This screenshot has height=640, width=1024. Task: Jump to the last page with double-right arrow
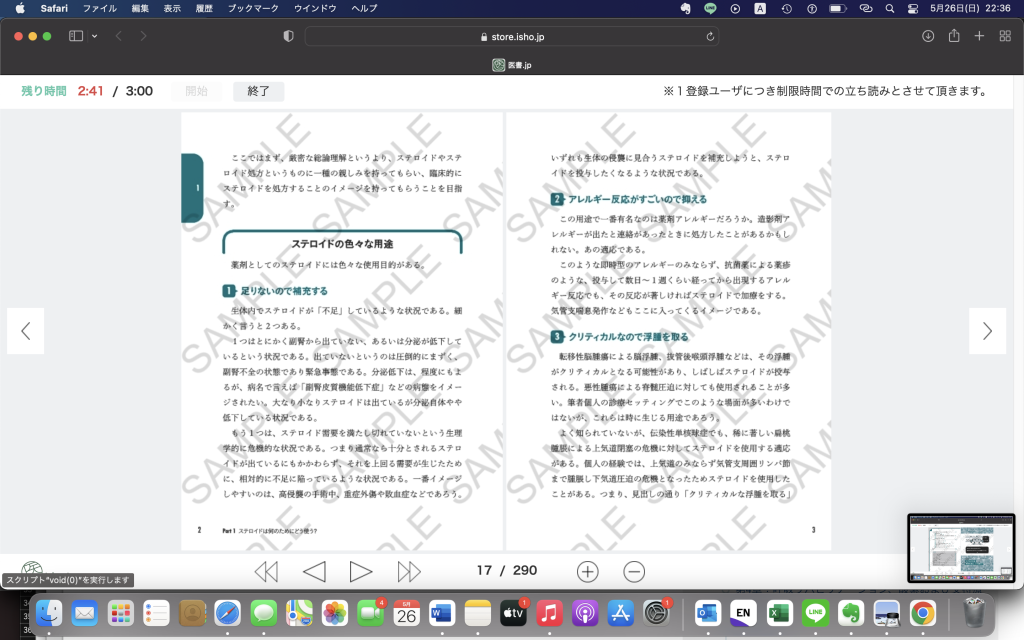coord(409,571)
